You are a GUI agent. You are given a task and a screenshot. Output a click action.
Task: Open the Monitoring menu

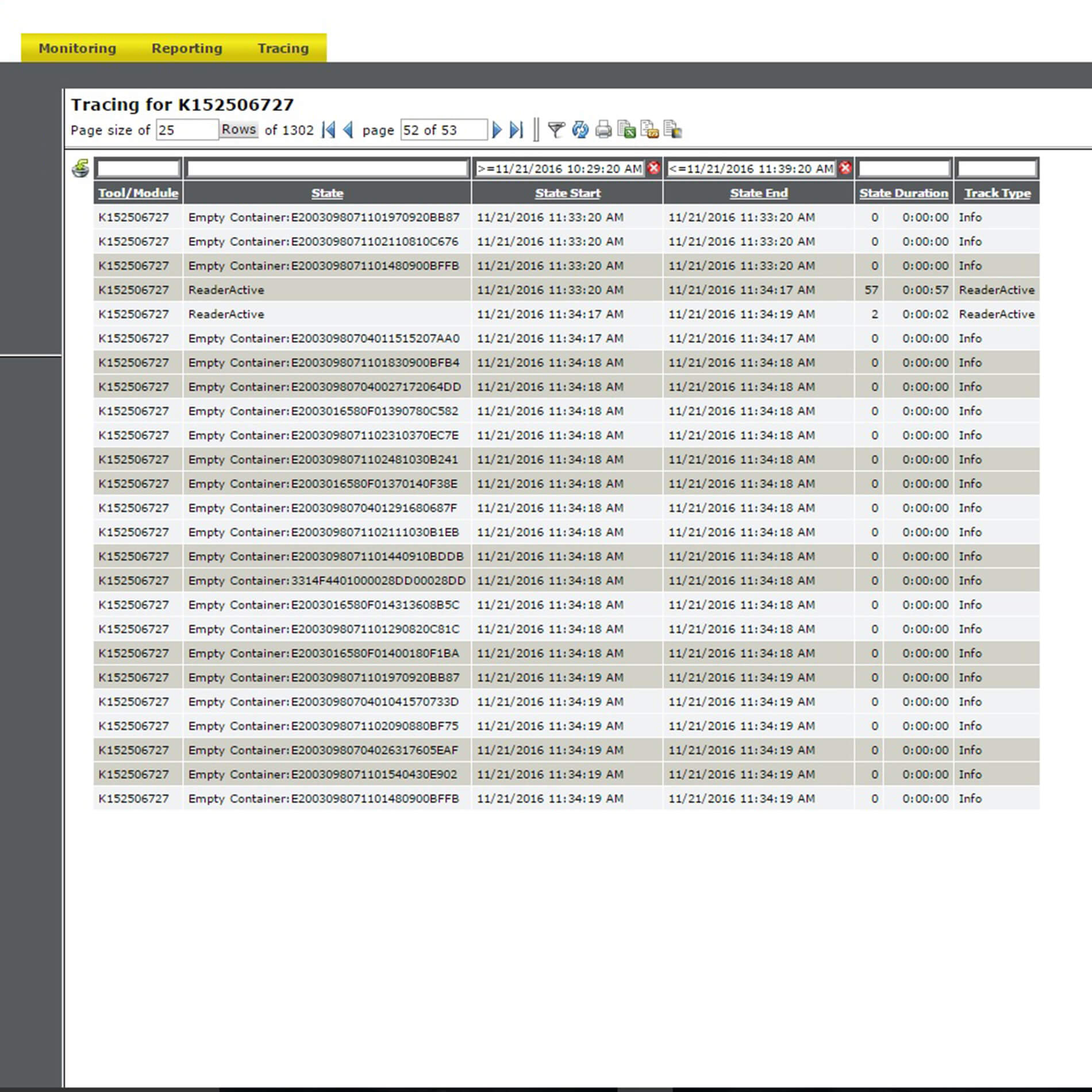click(x=77, y=48)
